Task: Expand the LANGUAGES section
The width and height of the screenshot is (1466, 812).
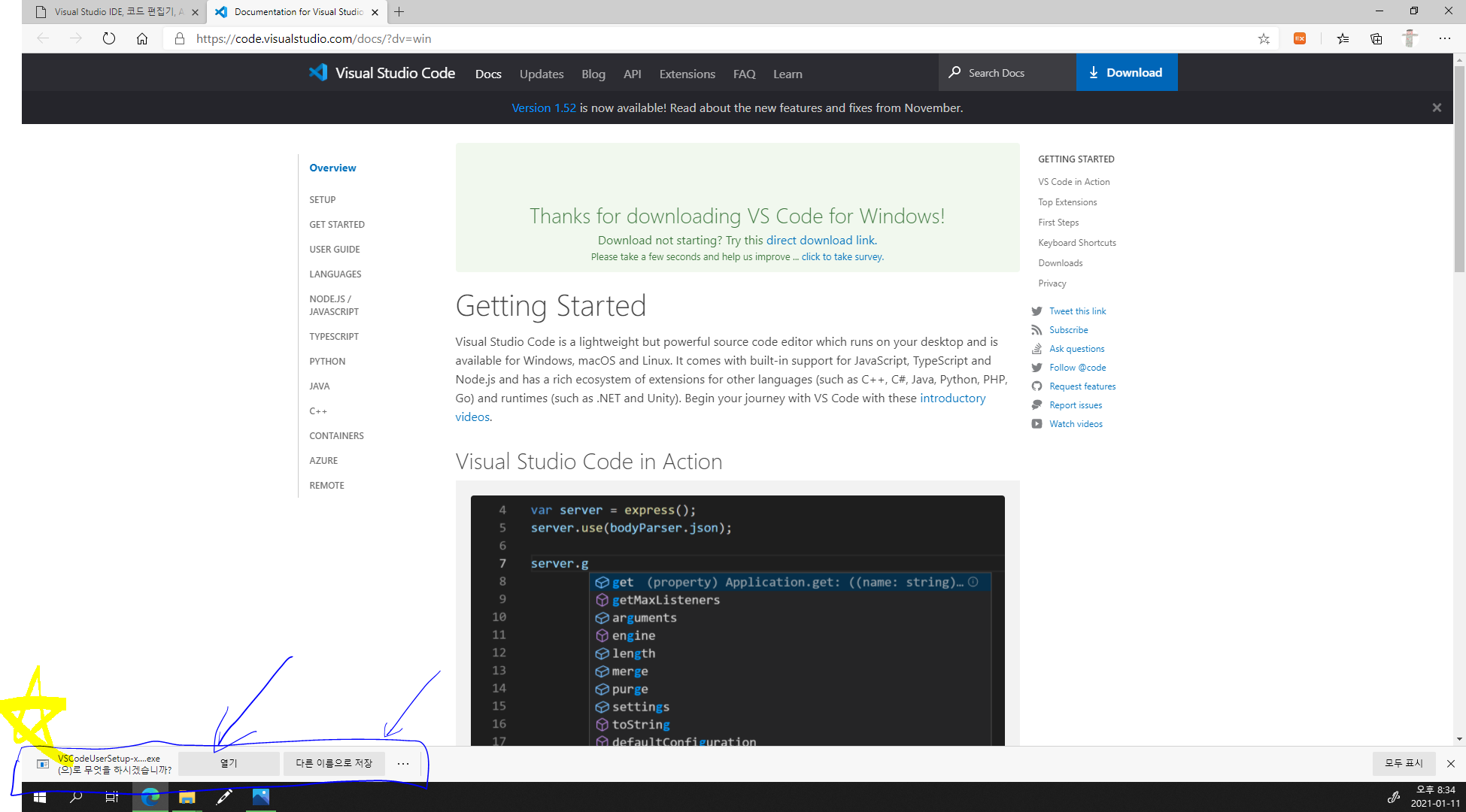Action: click(x=335, y=274)
